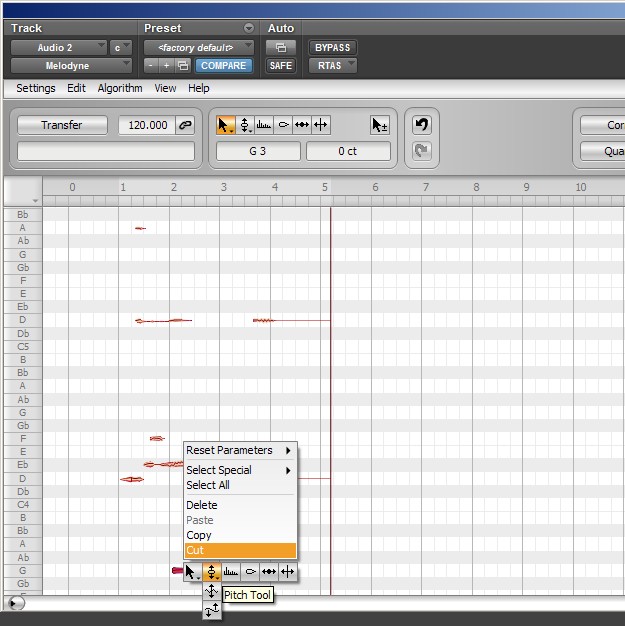Image resolution: width=625 pixels, height=626 pixels.
Task: Expand the Reset Parameters submenu
Action: pos(240,450)
